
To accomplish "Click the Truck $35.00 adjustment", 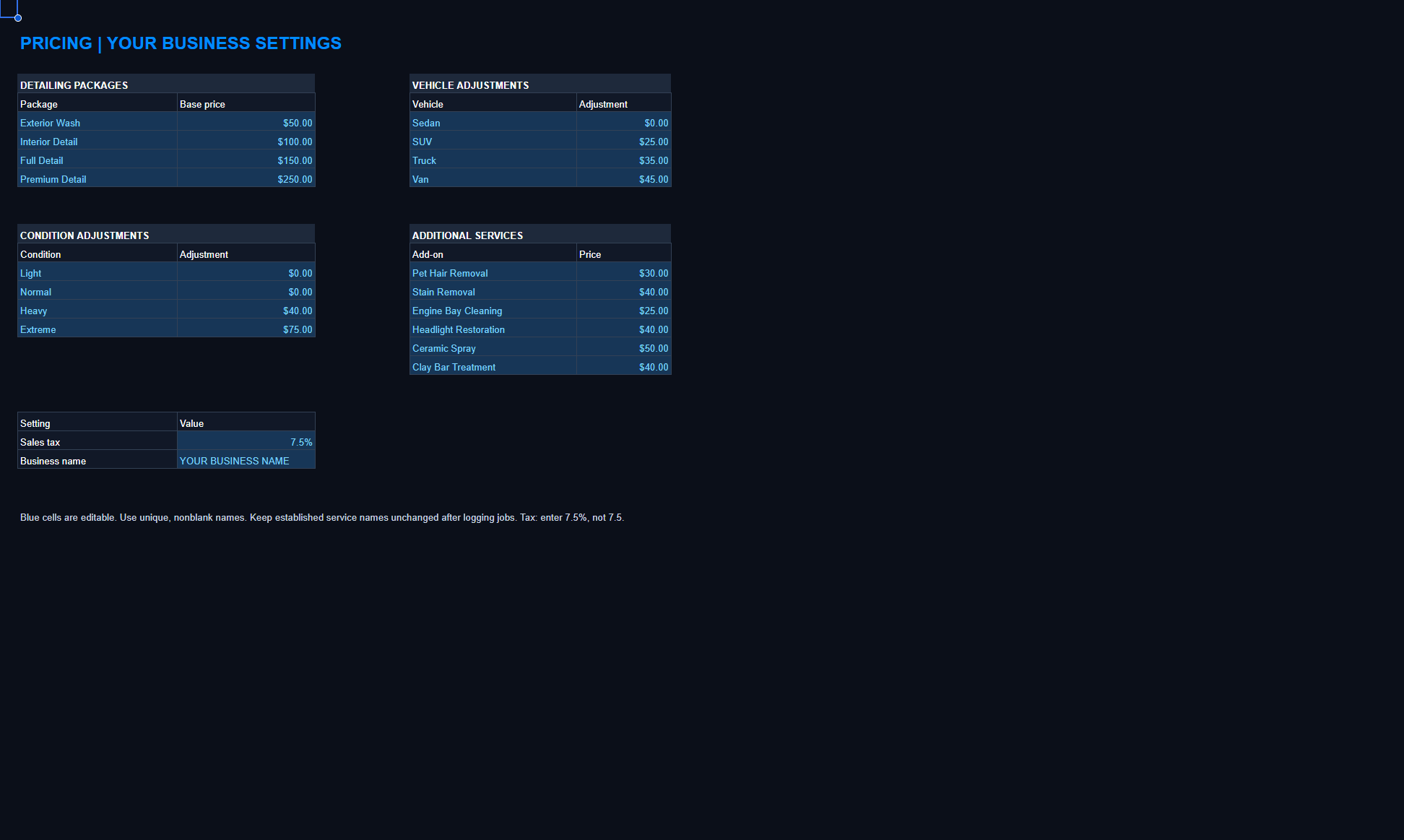I will 623,160.
